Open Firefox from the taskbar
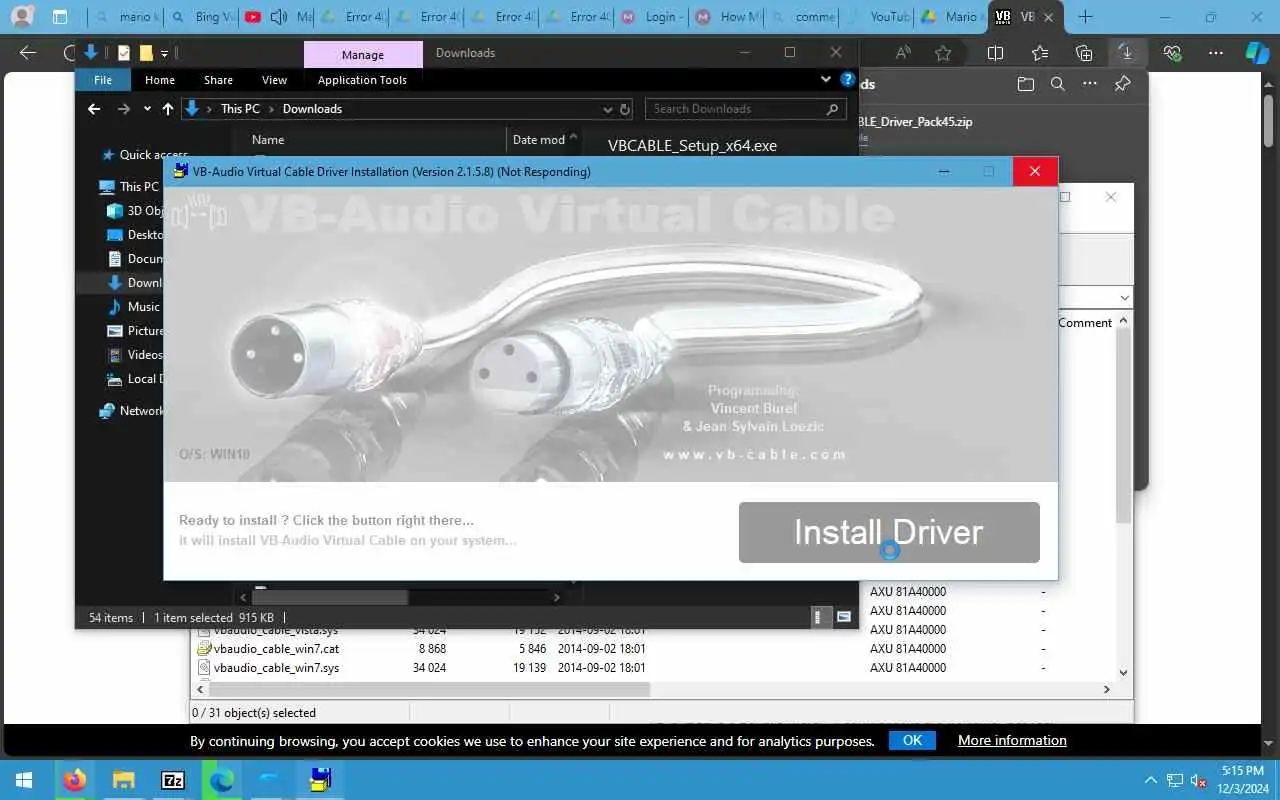Viewport: 1280px width, 800px height. 74,780
